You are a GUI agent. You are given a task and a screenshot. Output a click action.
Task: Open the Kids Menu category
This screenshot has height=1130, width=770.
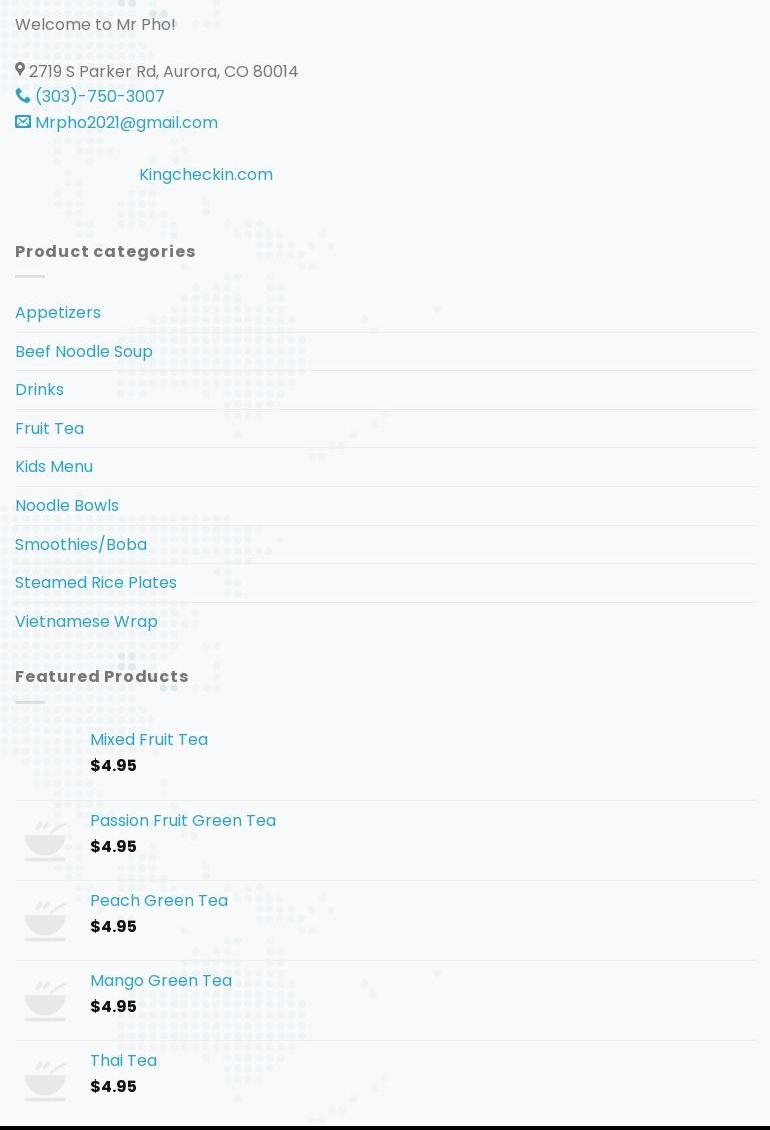point(54,466)
